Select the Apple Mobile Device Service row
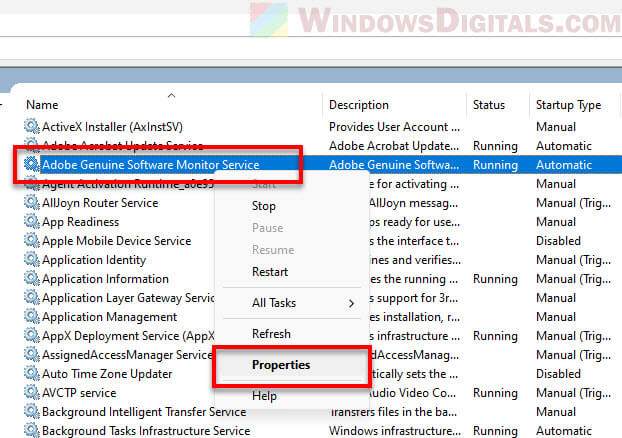This screenshot has width=622, height=438. coord(117,241)
